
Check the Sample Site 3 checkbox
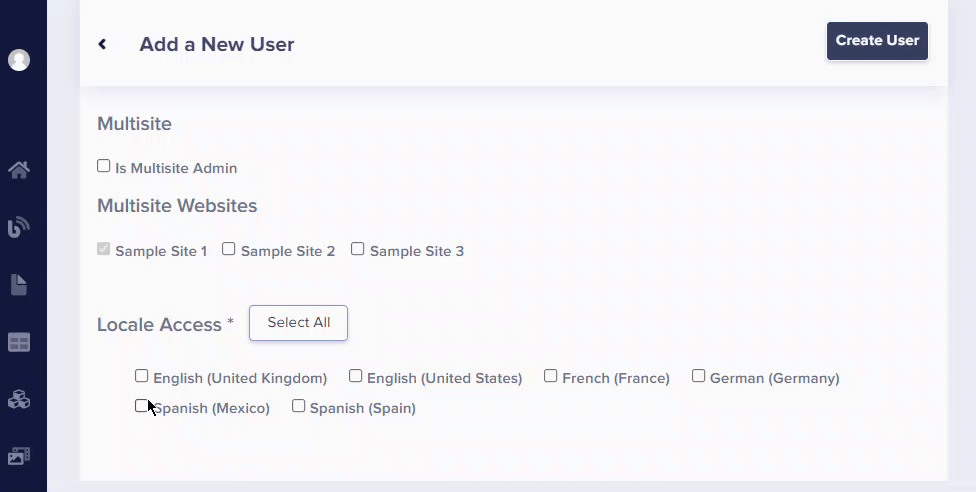[358, 249]
